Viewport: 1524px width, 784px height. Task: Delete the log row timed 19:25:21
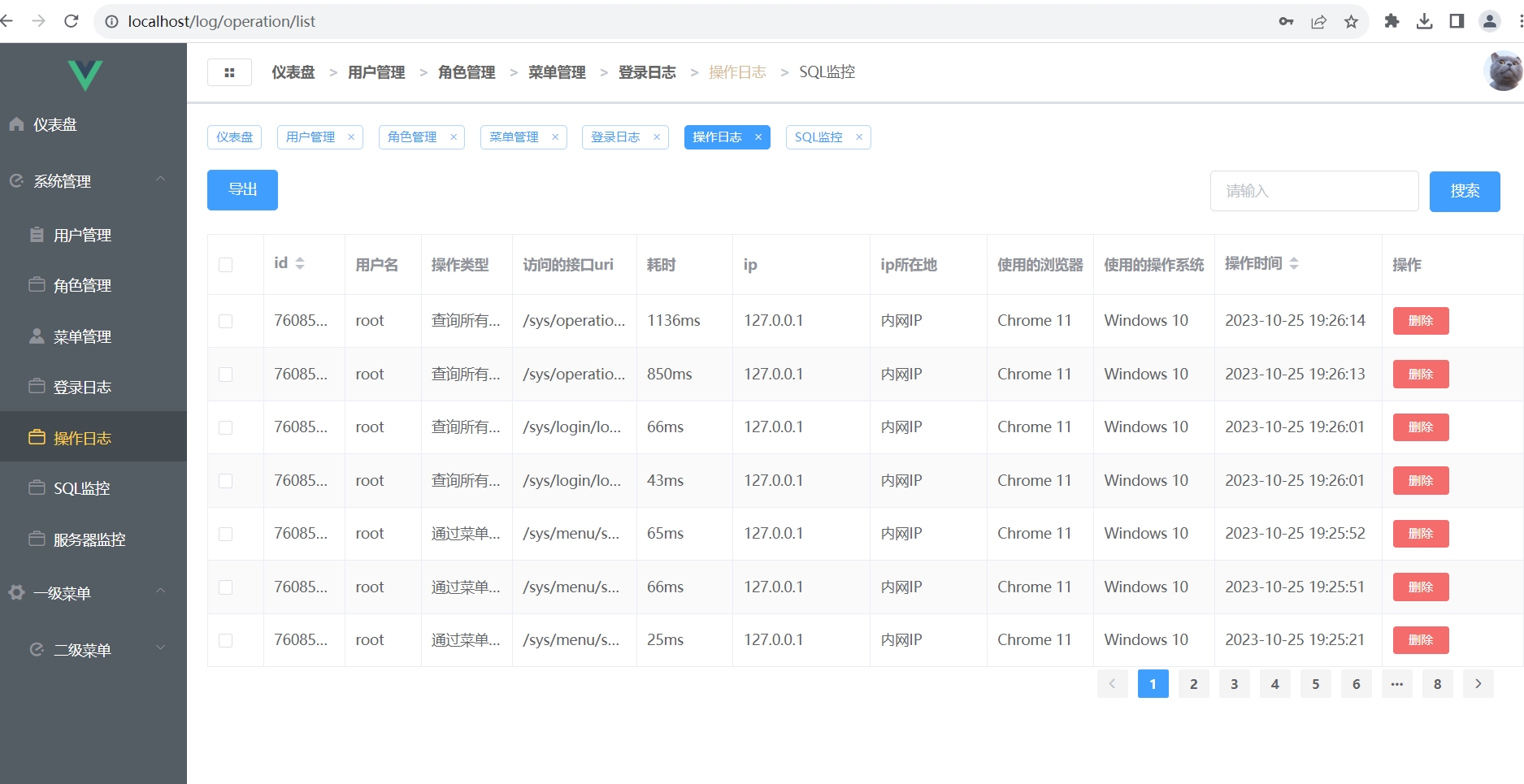(1421, 640)
